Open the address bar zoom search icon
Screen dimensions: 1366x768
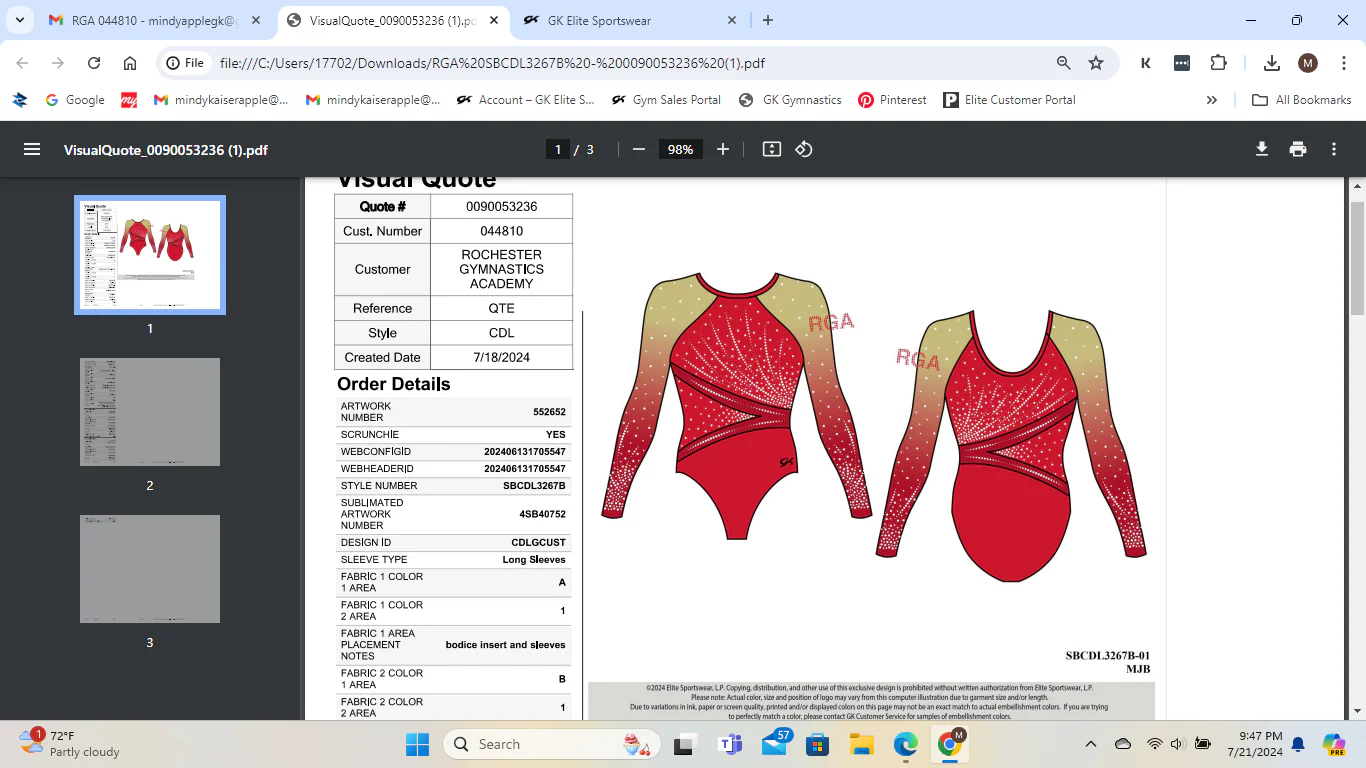(x=1064, y=63)
